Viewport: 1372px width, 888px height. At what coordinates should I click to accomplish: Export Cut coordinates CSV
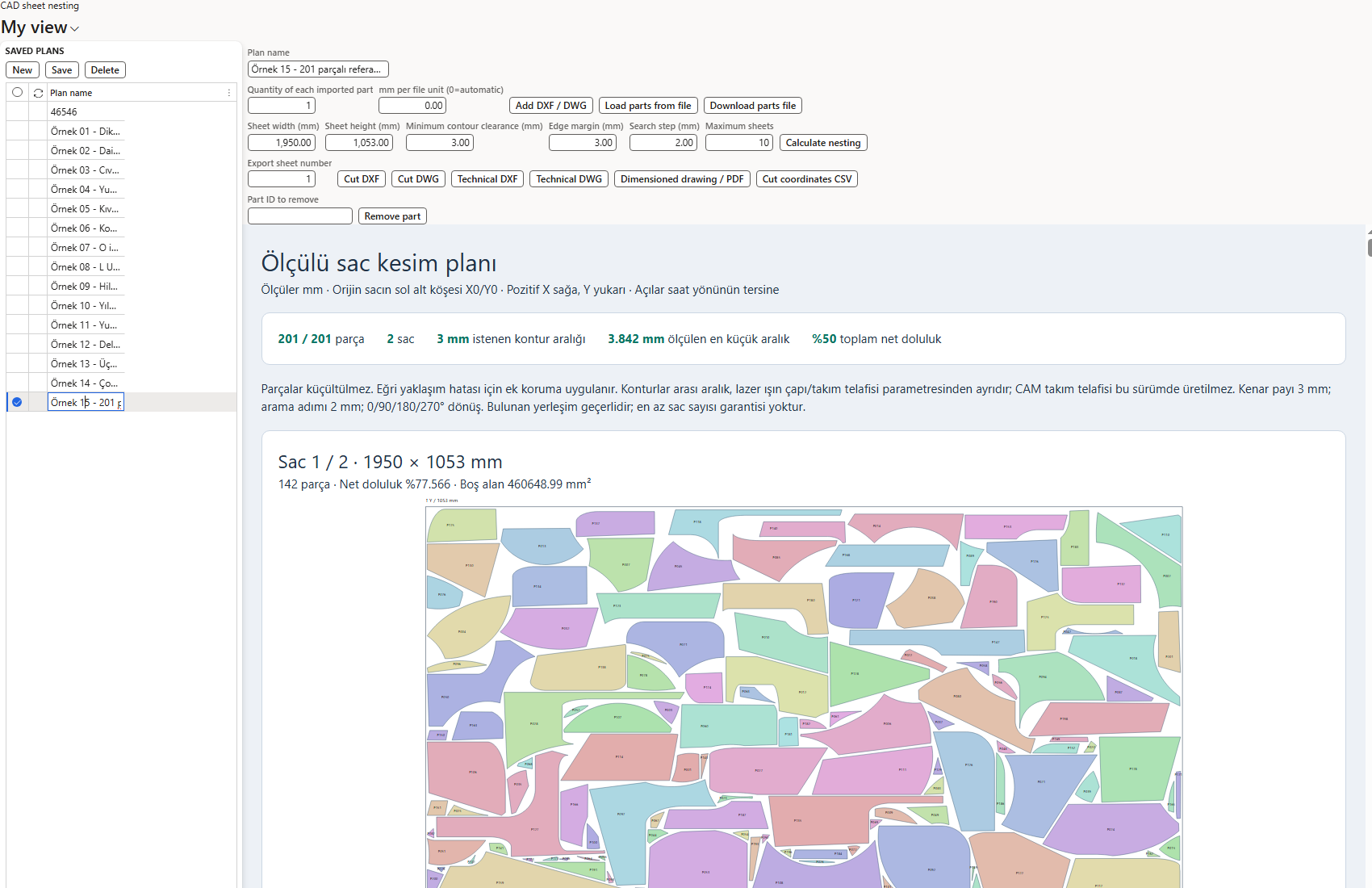click(807, 179)
